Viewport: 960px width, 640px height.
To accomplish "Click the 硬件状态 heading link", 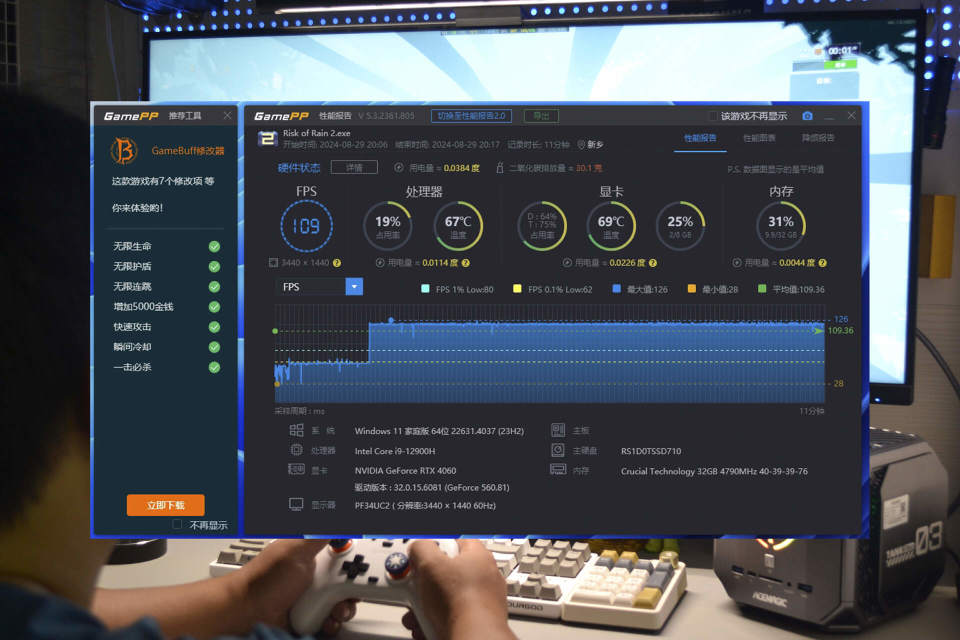I will pos(299,168).
